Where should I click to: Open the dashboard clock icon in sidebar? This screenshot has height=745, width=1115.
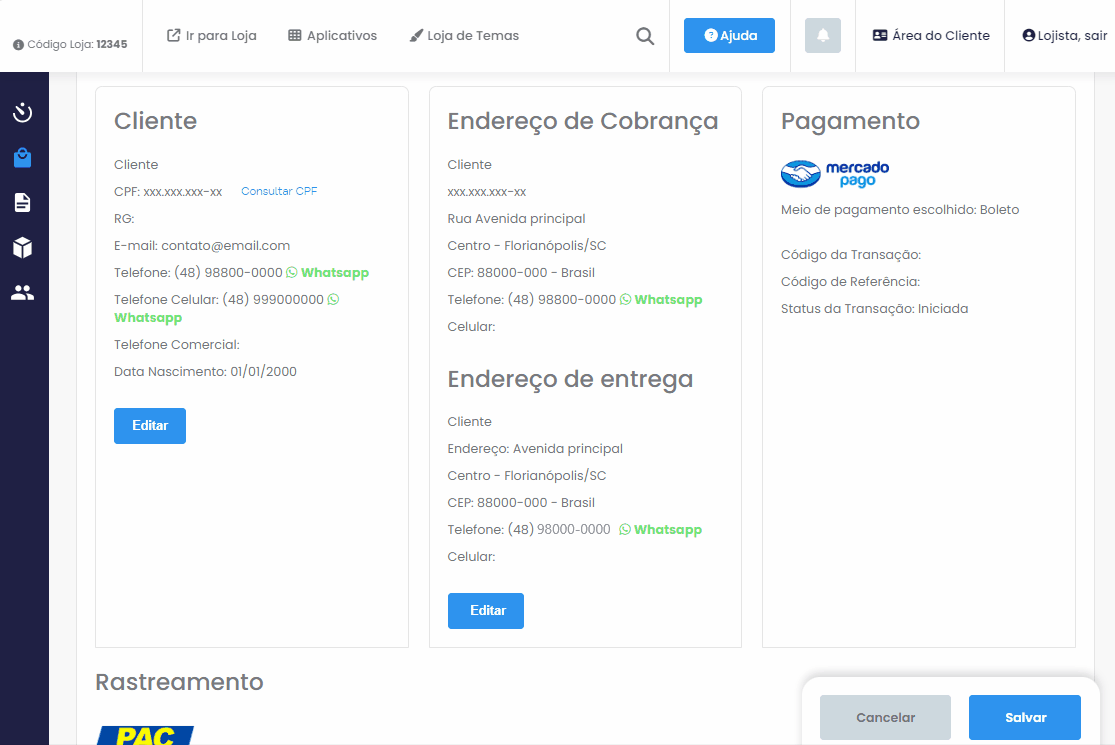[x=23, y=112]
